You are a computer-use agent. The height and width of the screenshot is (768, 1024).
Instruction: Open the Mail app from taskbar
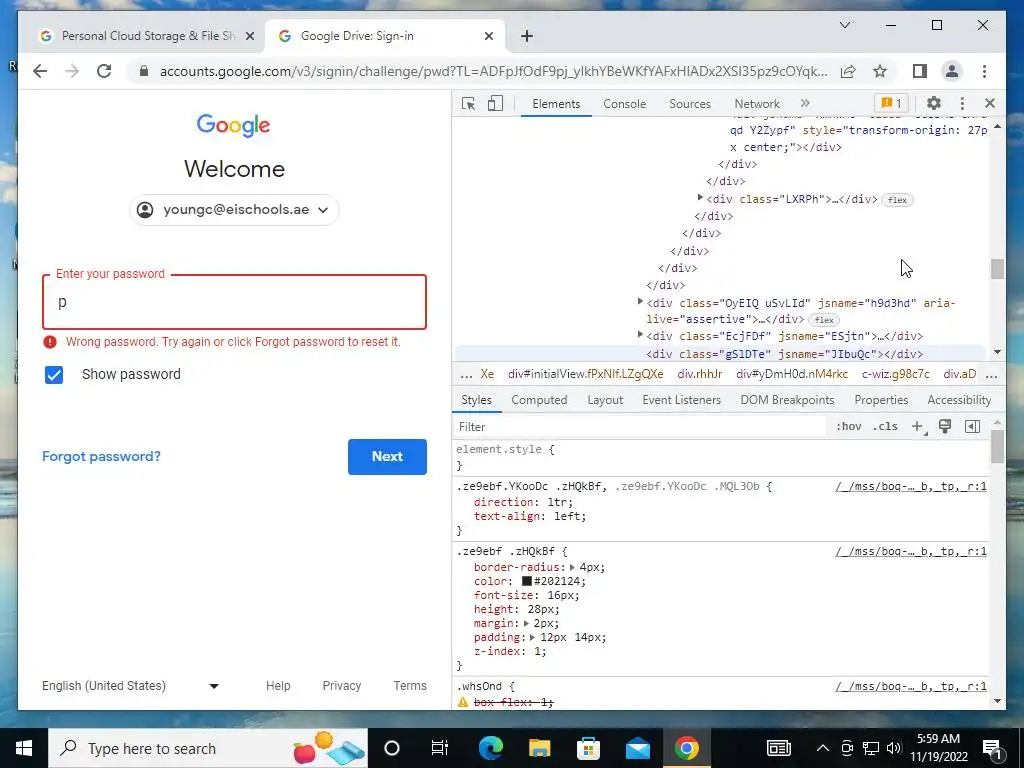pos(637,748)
